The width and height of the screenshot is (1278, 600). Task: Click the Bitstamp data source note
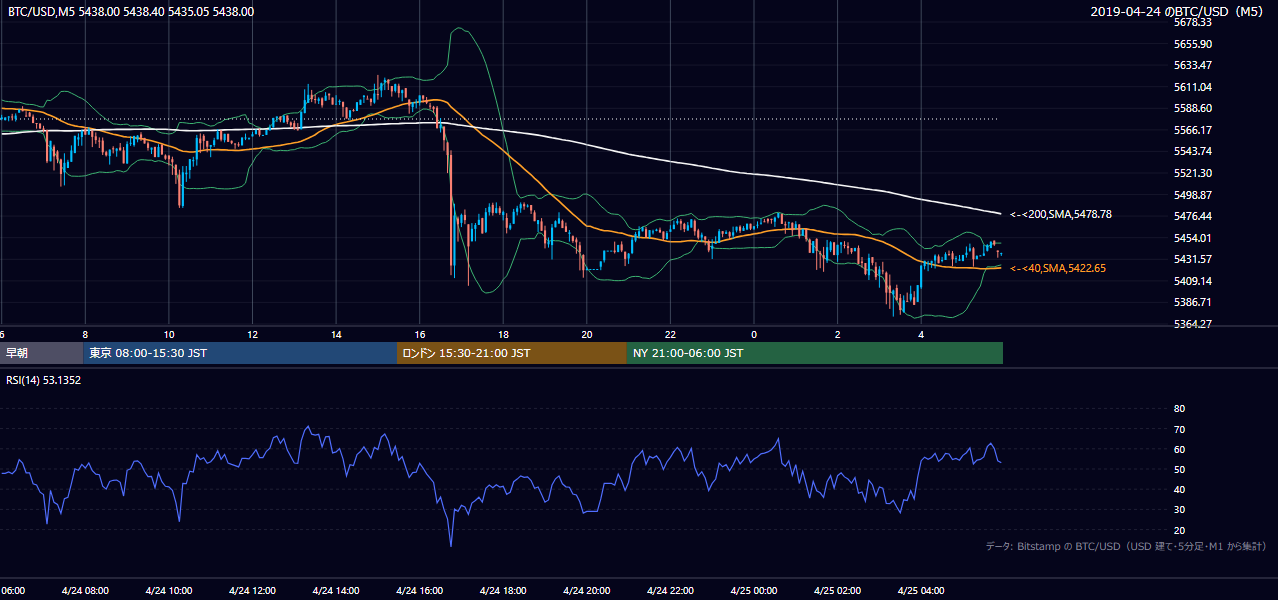pyautogui.click(x=1126, y=546)
